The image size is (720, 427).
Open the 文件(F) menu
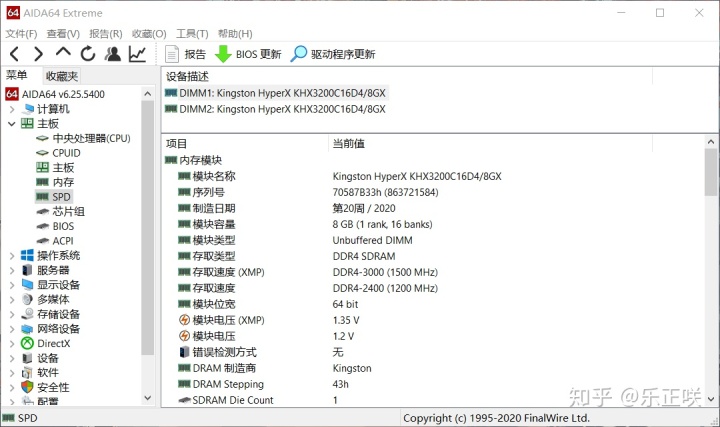(x=21, y=34)
